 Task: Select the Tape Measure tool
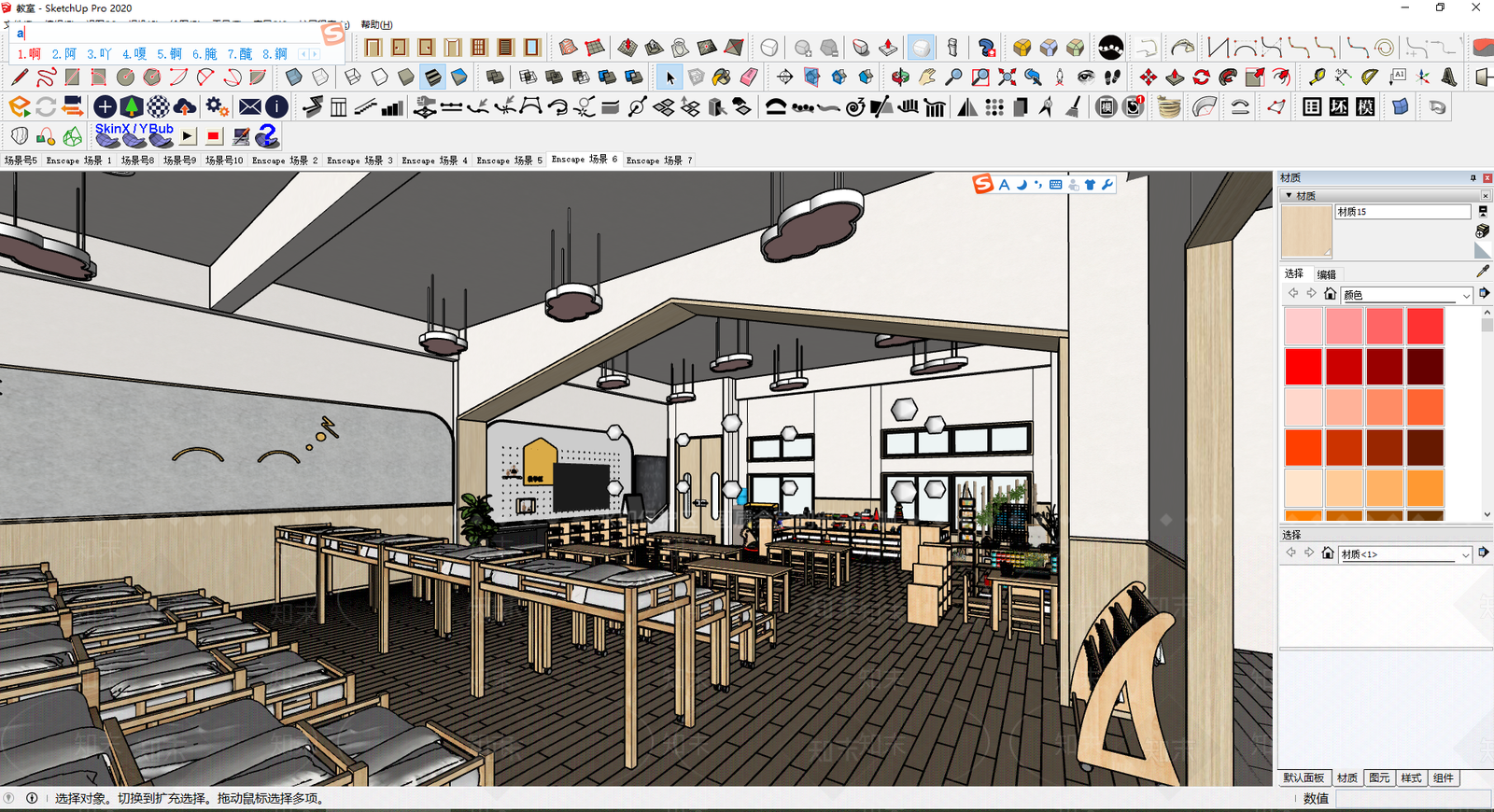pos(1317,77)
